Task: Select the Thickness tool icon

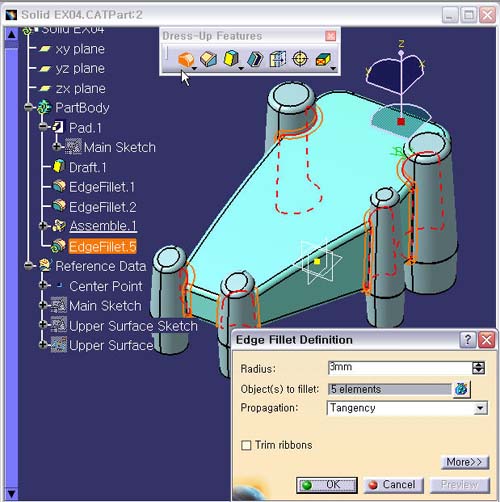Action: (x=277, y=59)
